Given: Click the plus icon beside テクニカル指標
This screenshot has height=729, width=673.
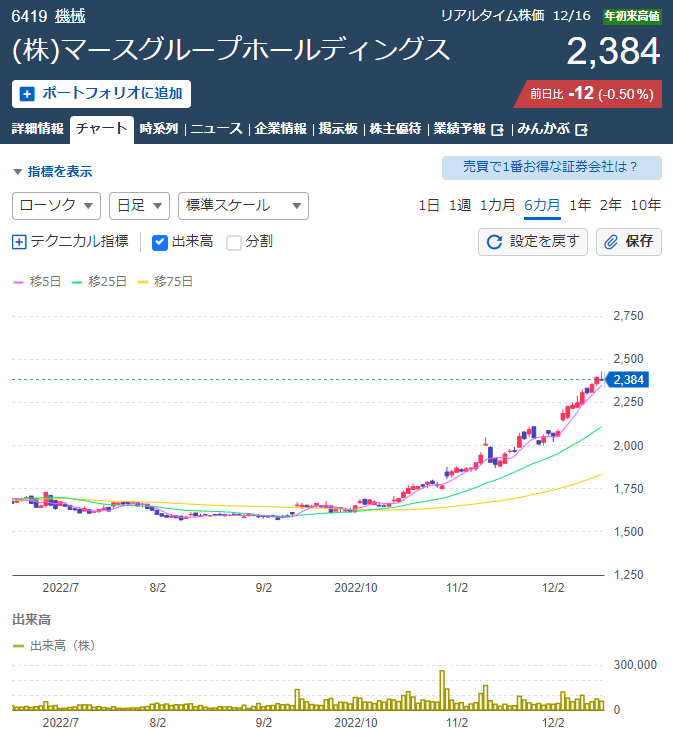Looking at the screenshot, I should coord(19,241).
